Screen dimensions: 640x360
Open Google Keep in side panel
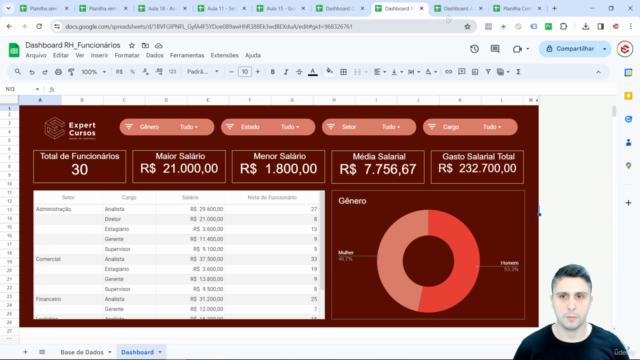click(x=629, y=96)
